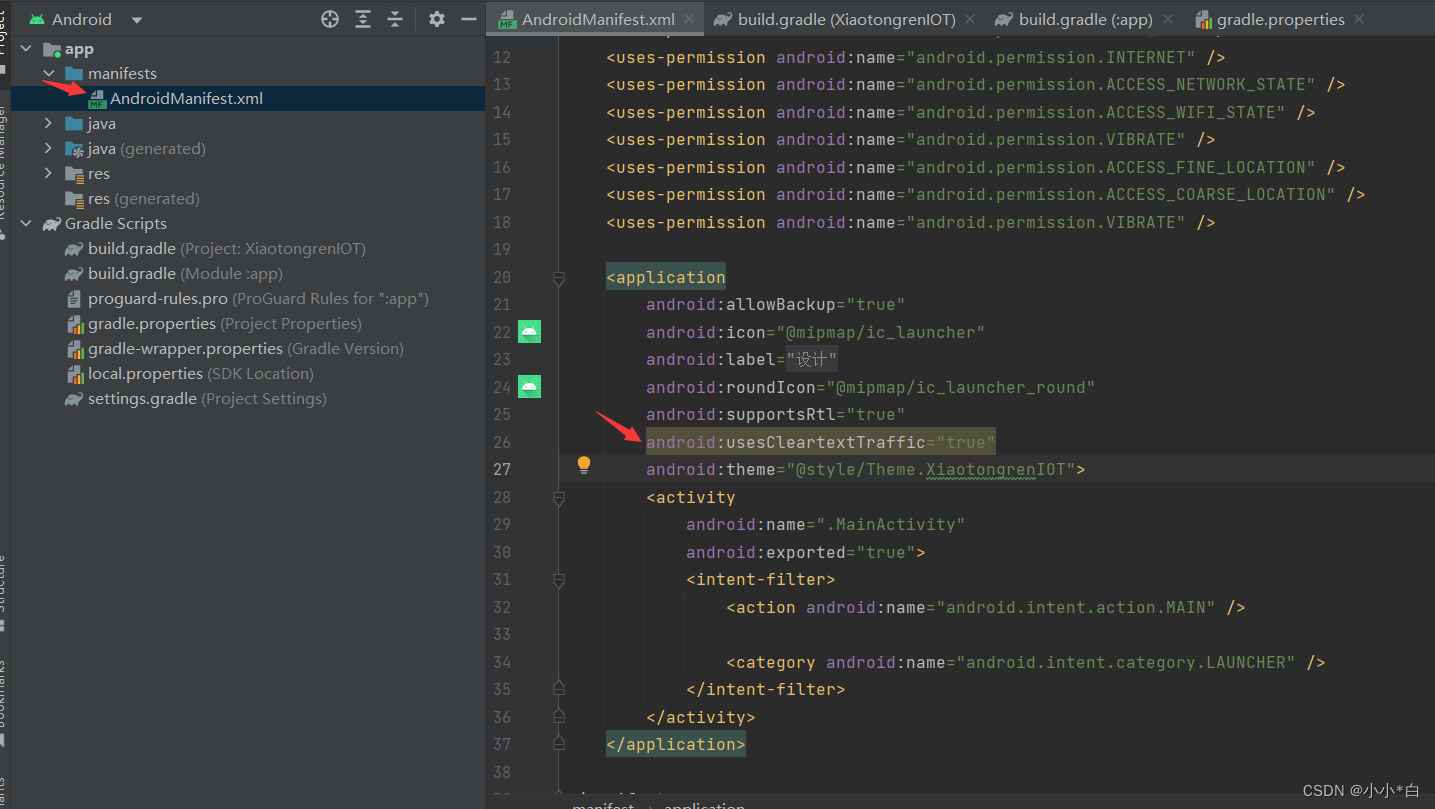The width and height of the screenshot is (1435, 809).
Task: Click the Android robot icon in header
Action: (x=37, y=19)
